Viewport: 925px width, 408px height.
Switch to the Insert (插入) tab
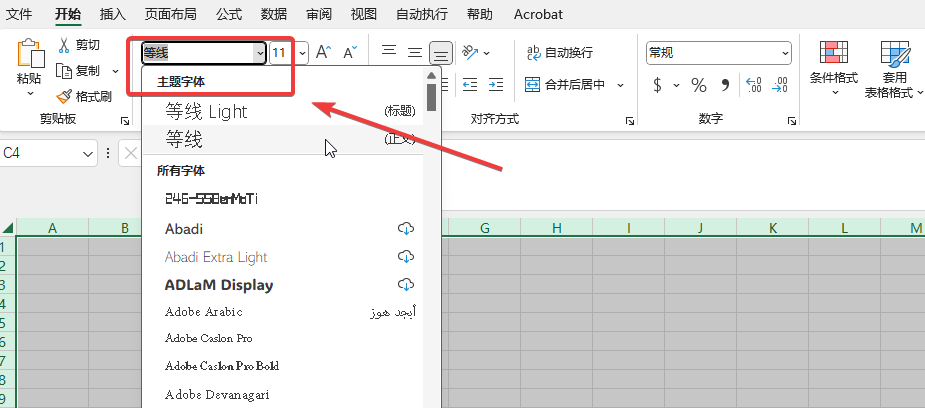[113, 14]
